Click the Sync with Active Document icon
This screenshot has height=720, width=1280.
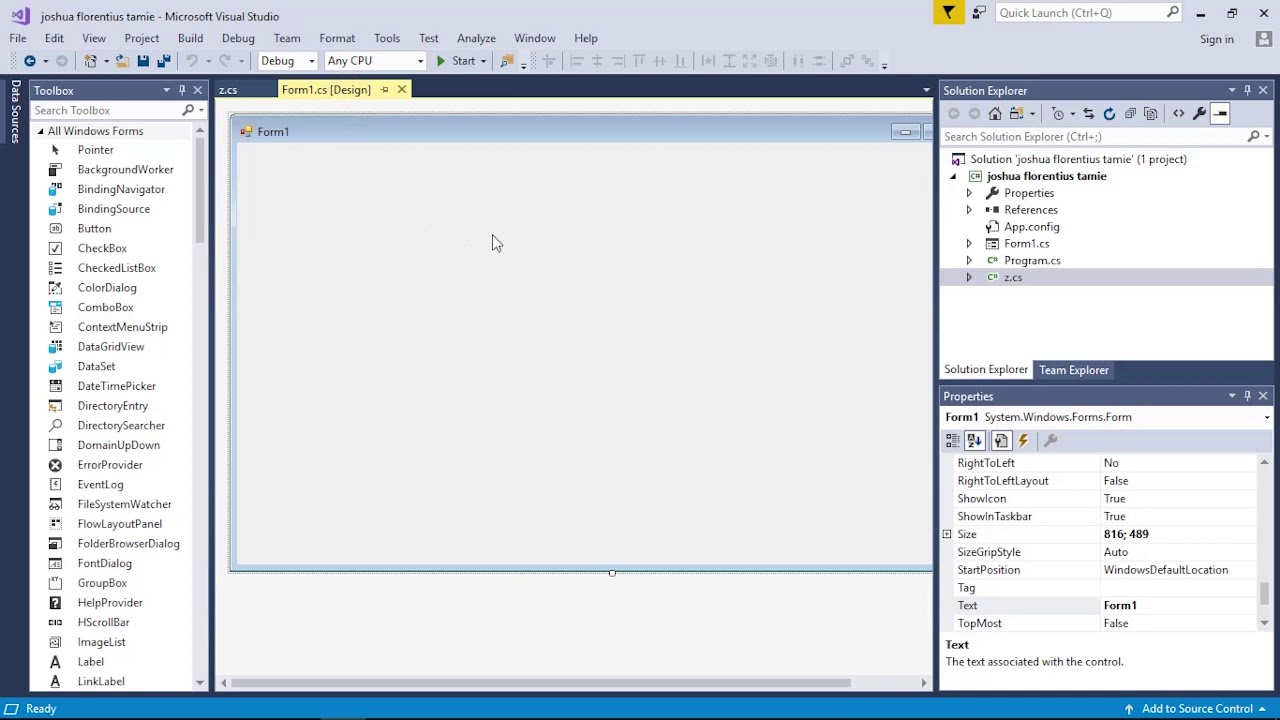1088,114
